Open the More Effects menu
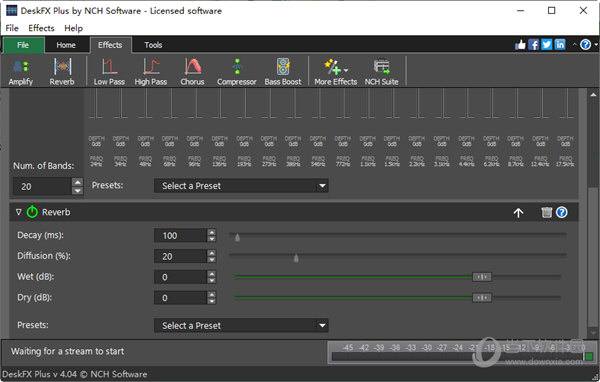This screenshot has width=600, height=382. pyautogui.click(x=336, y=72)
